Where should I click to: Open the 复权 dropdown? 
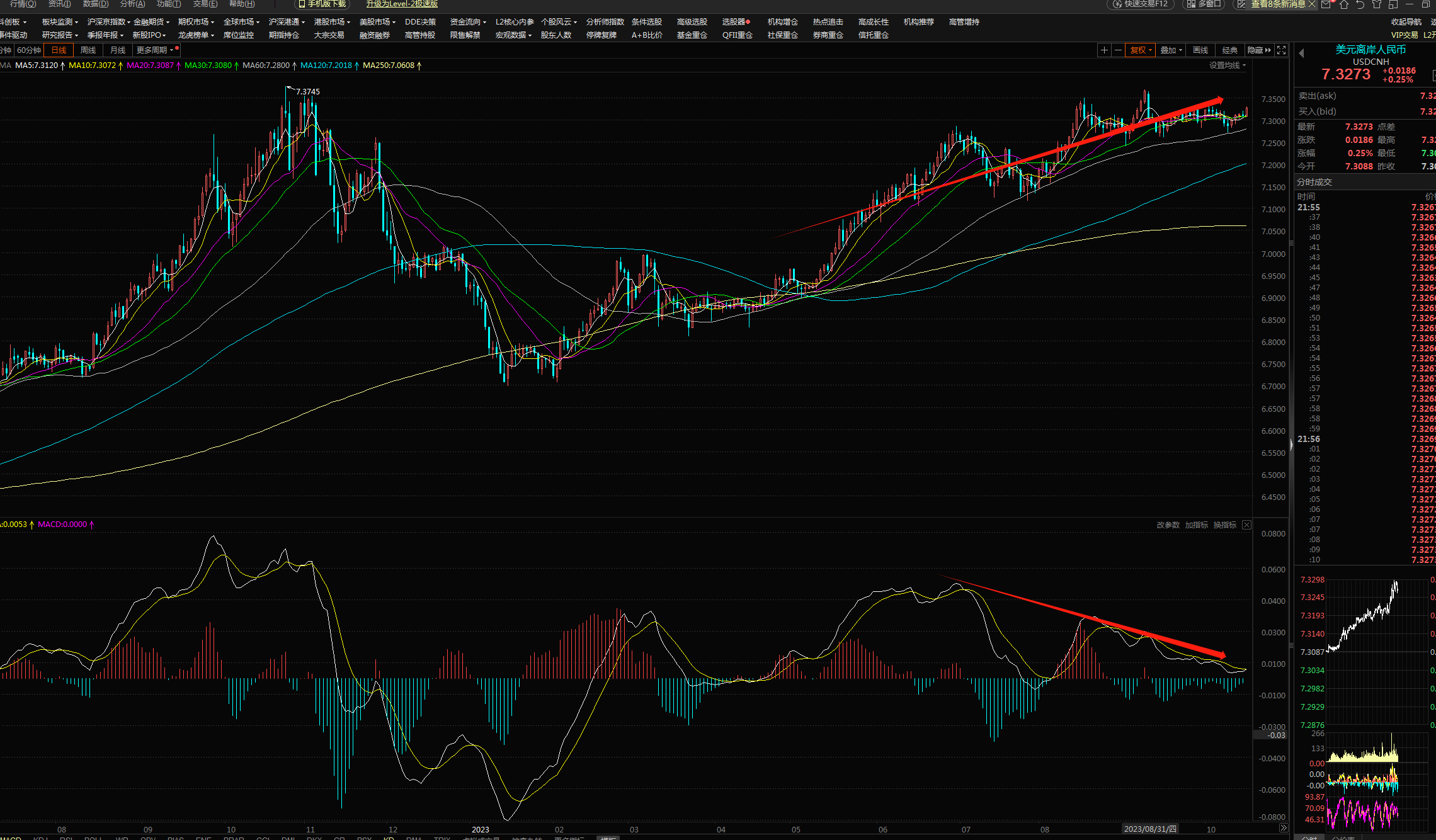(x=1141, y=50)
